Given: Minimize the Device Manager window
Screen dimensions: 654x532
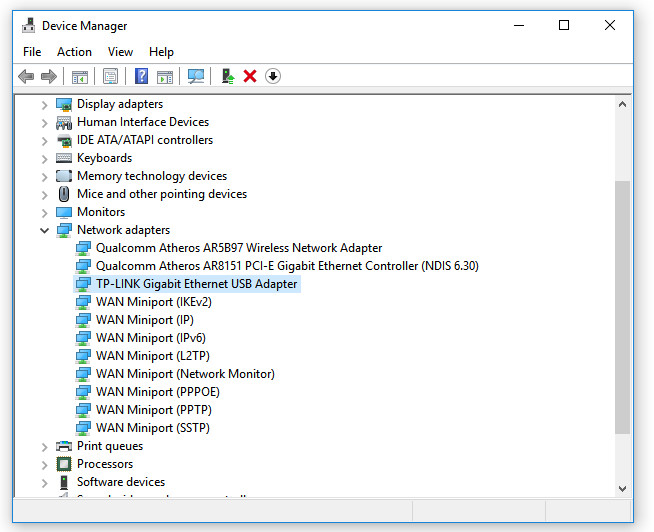Looking at the screenshot, I should [x=519, y=25].
